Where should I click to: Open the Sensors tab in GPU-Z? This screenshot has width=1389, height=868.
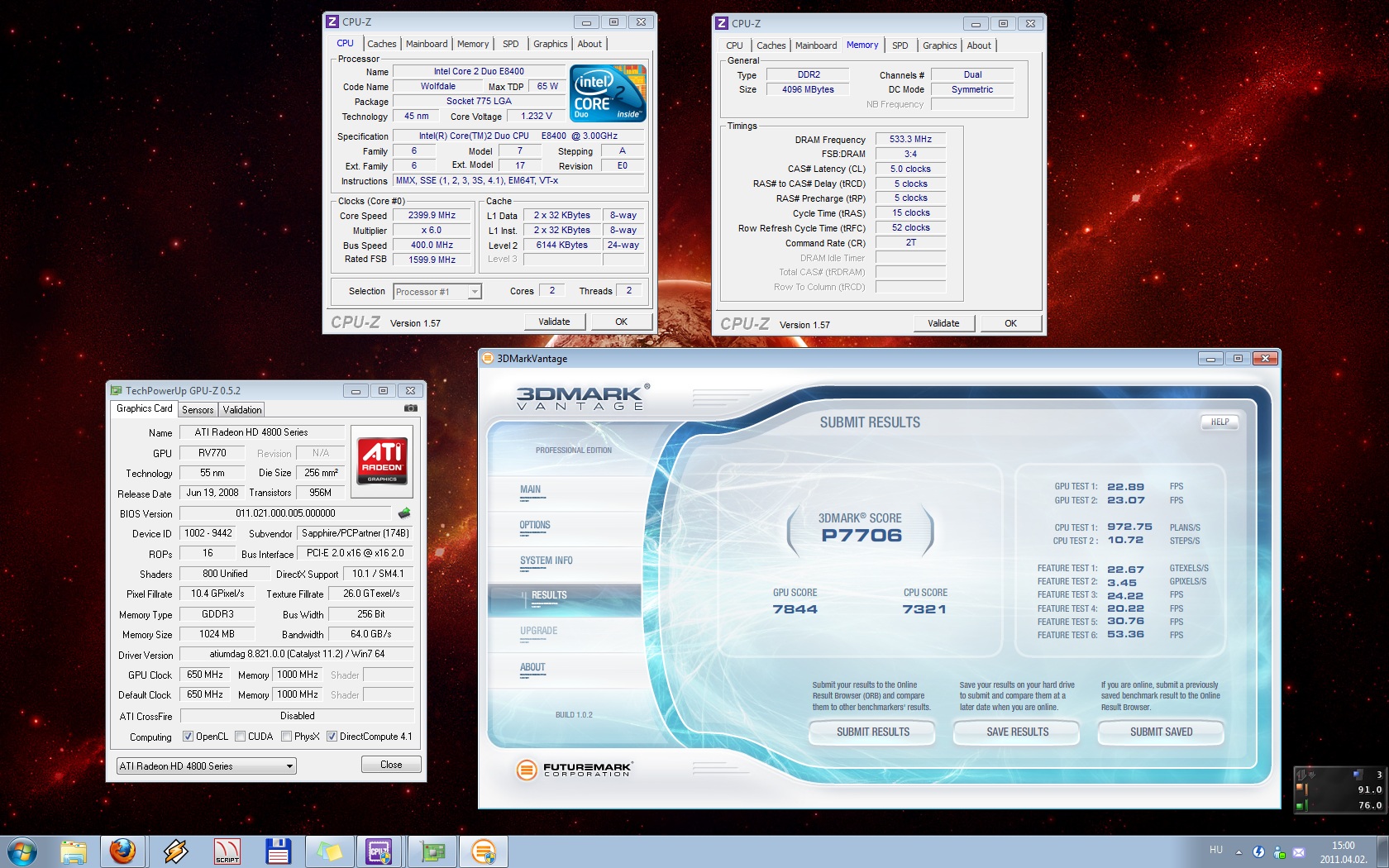tap(198, 410)
